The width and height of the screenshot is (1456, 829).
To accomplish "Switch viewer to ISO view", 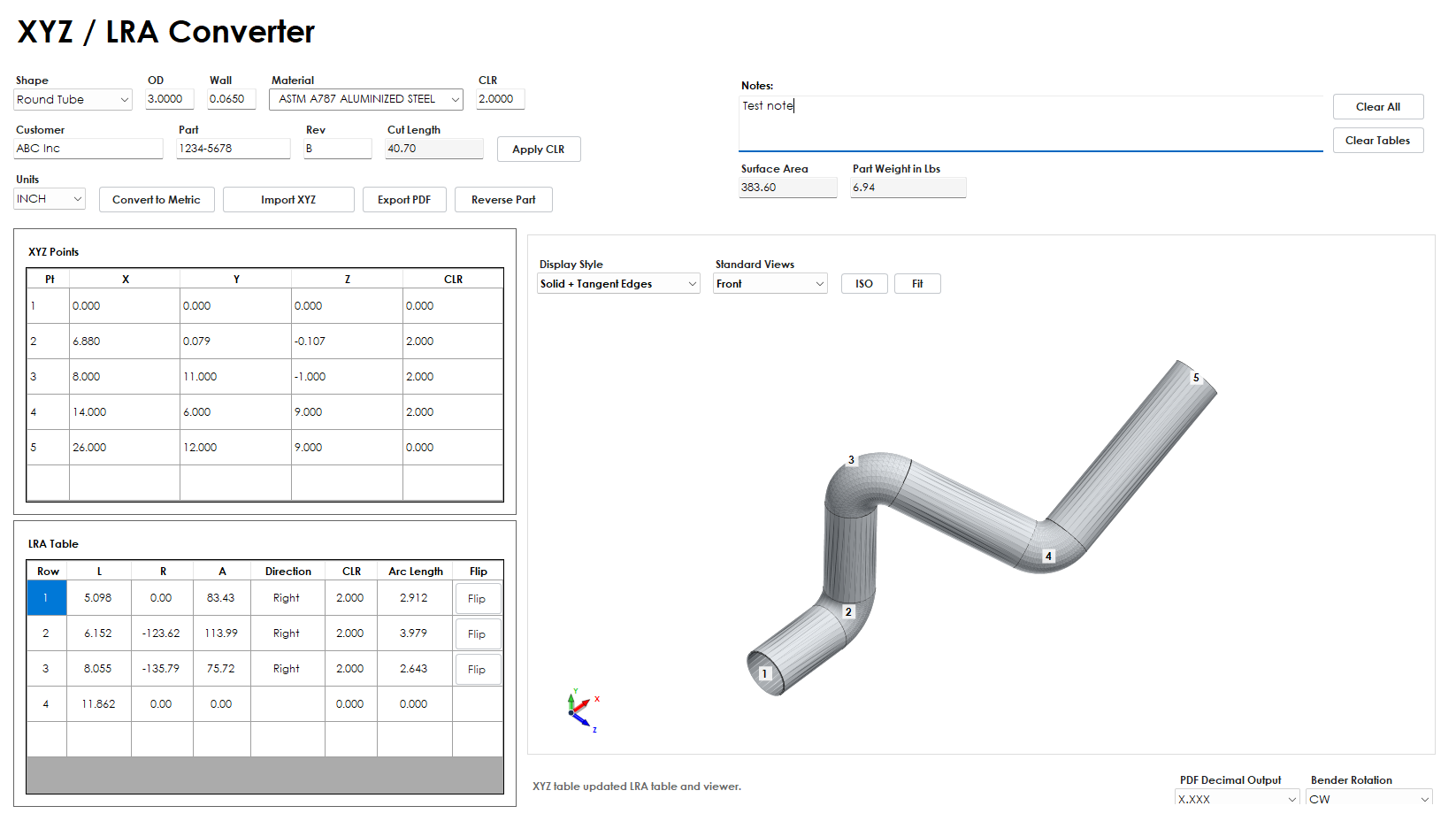I will pyautogui.click(x=864, y=284).
